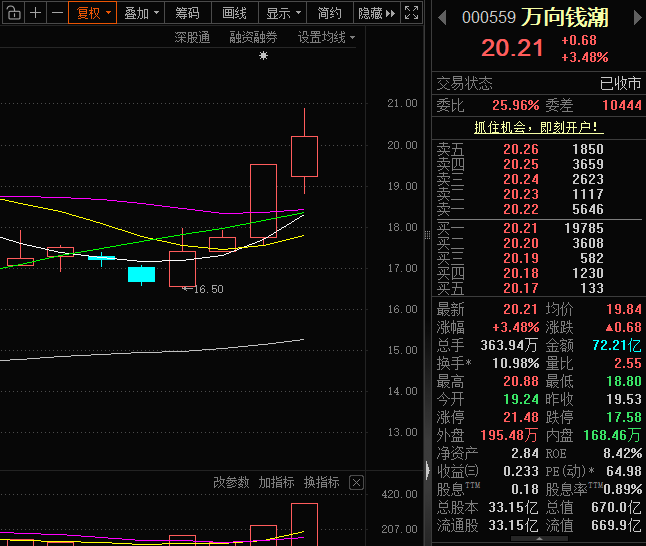Click the 筹码 toolbar button
646x546 pixels.
188,13
